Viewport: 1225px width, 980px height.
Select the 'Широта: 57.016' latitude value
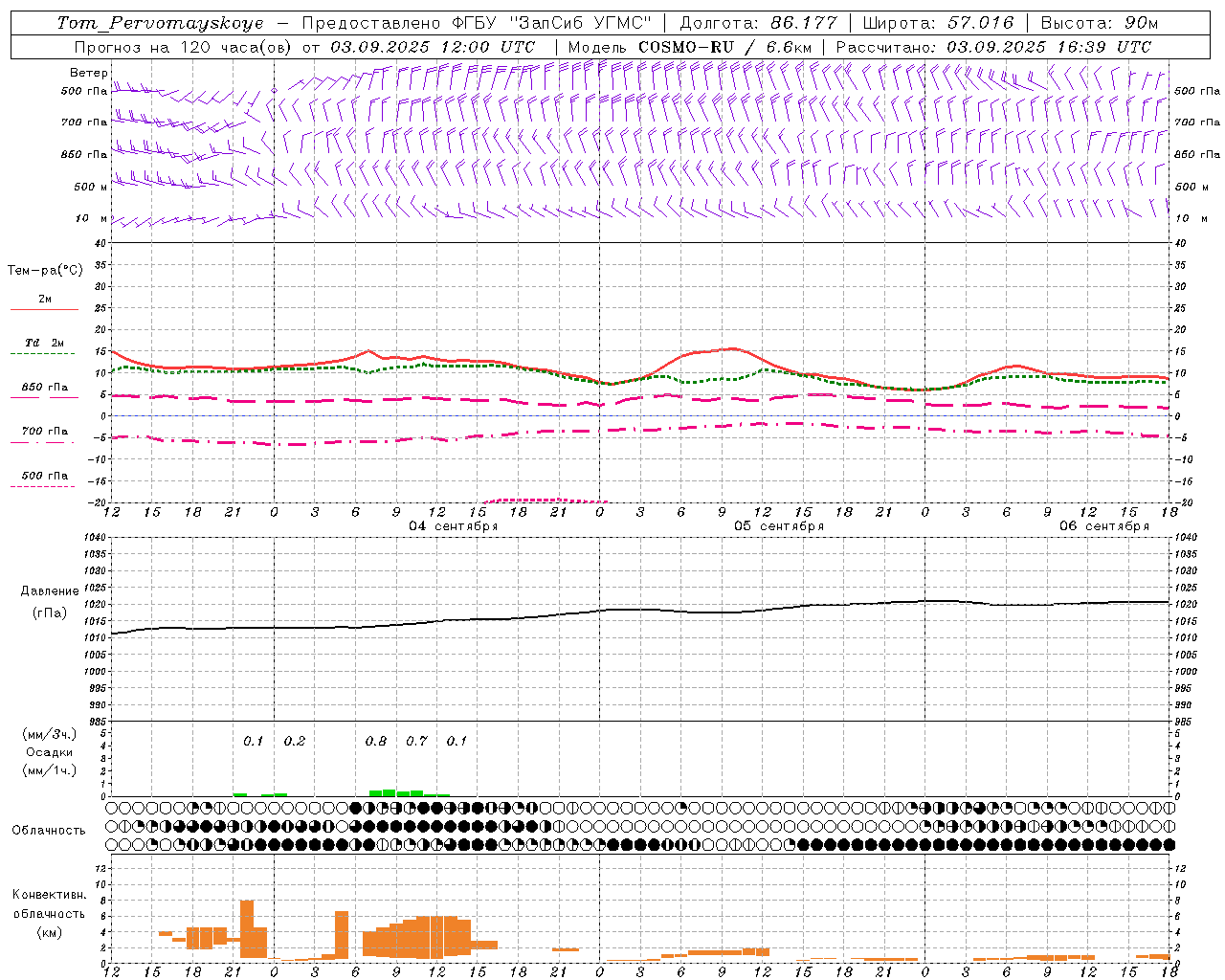(938, 23)
